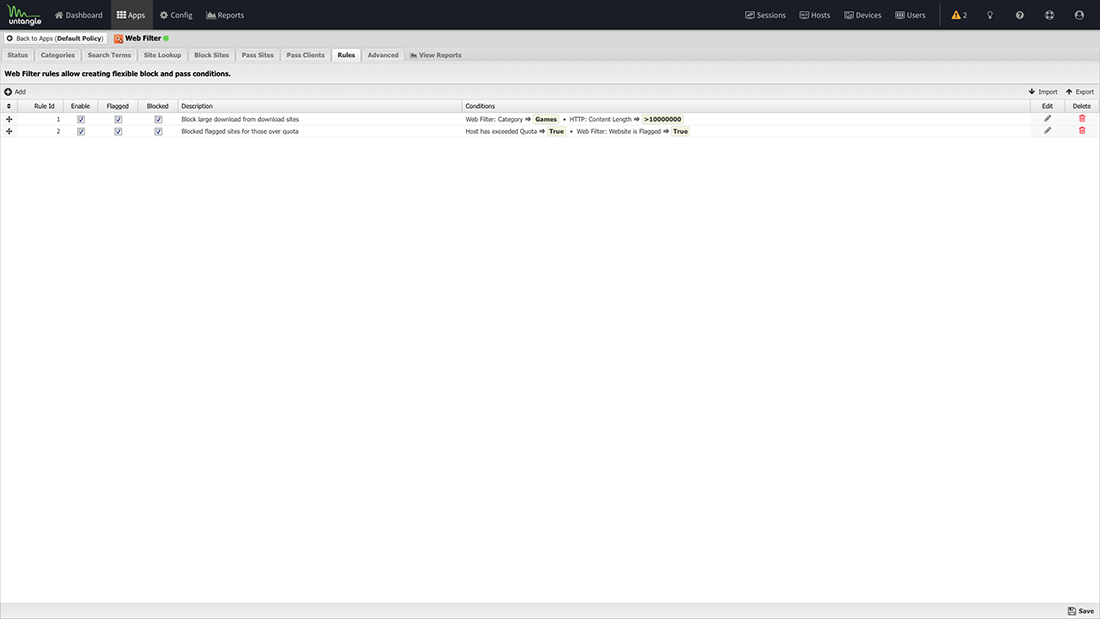Edit the large download rule
This screenshot has height=619, width=1100.
(x=1047, y=119)
